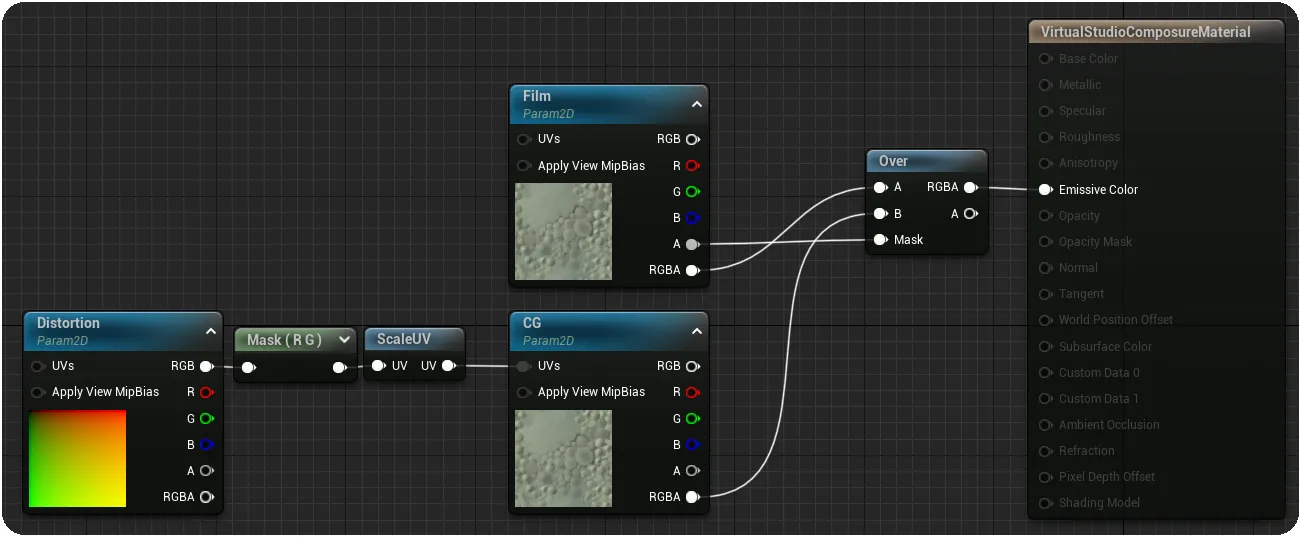Click Distortion node Apply View MipBias input pin

(x=38, y=392)
